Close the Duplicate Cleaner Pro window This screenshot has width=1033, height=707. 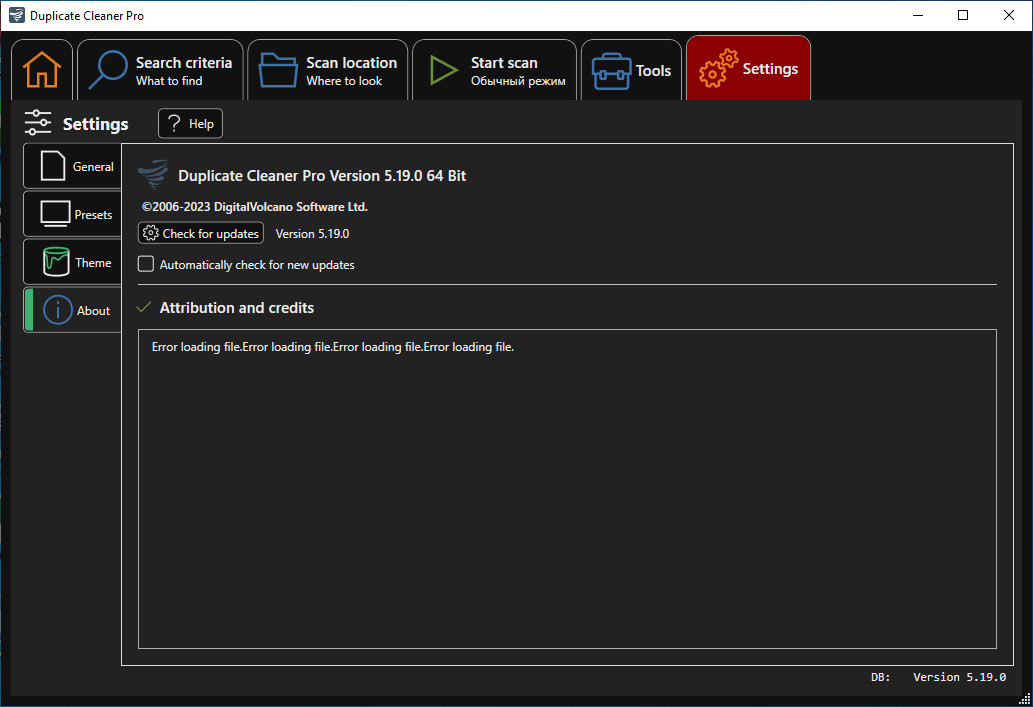tap(1009, 15)
